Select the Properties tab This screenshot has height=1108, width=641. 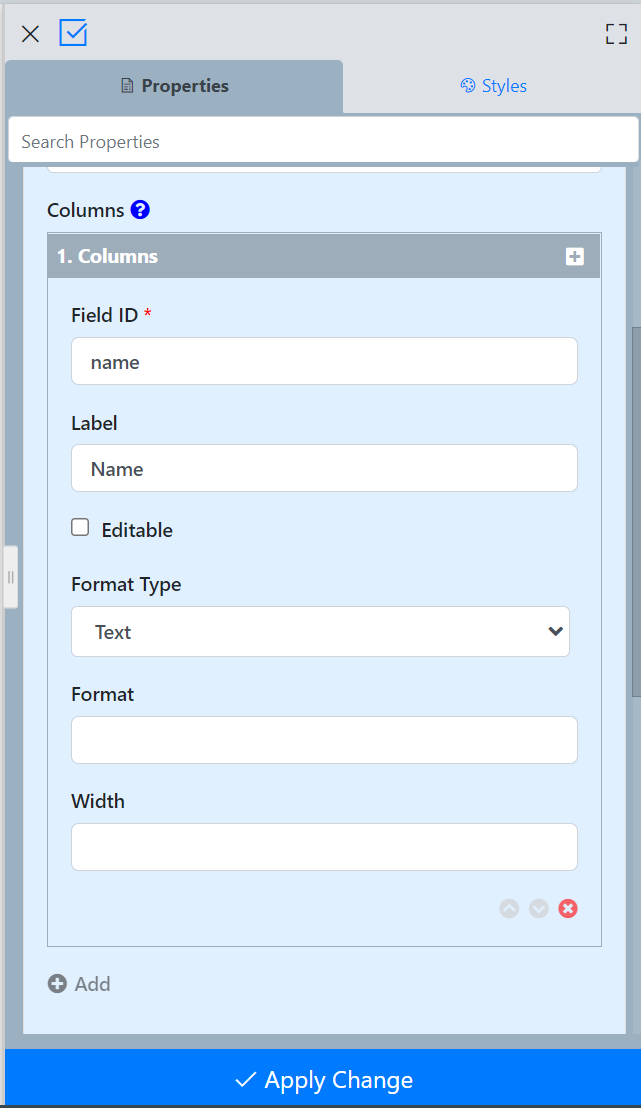[x=175, y=86]
